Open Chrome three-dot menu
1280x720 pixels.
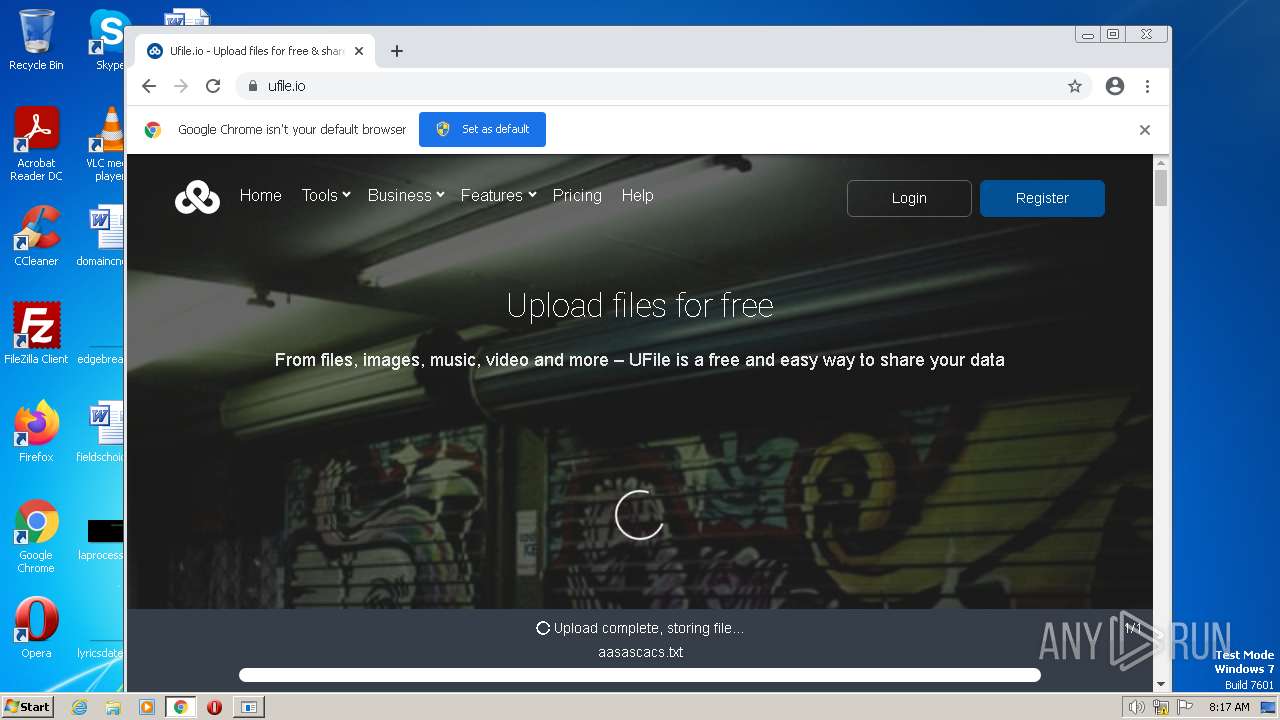(x=1147, y=86)
